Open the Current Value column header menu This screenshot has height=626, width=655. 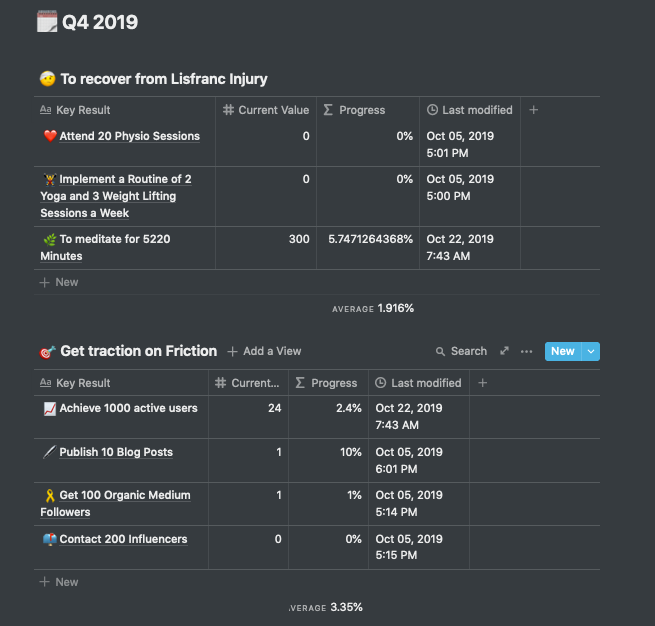click(266, 110)
